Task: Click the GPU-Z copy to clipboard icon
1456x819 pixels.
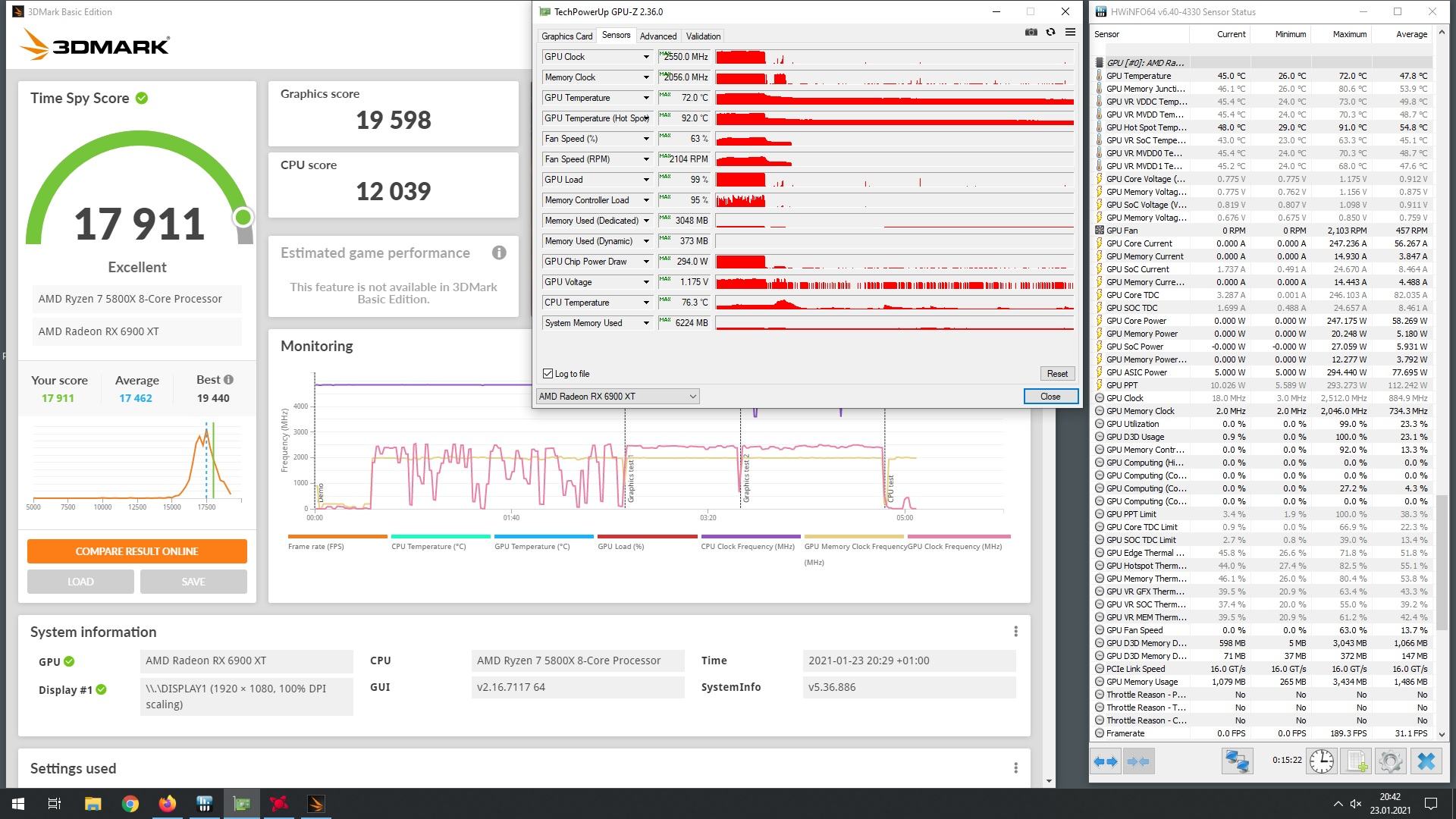Action: click(x=1033, y=35)
